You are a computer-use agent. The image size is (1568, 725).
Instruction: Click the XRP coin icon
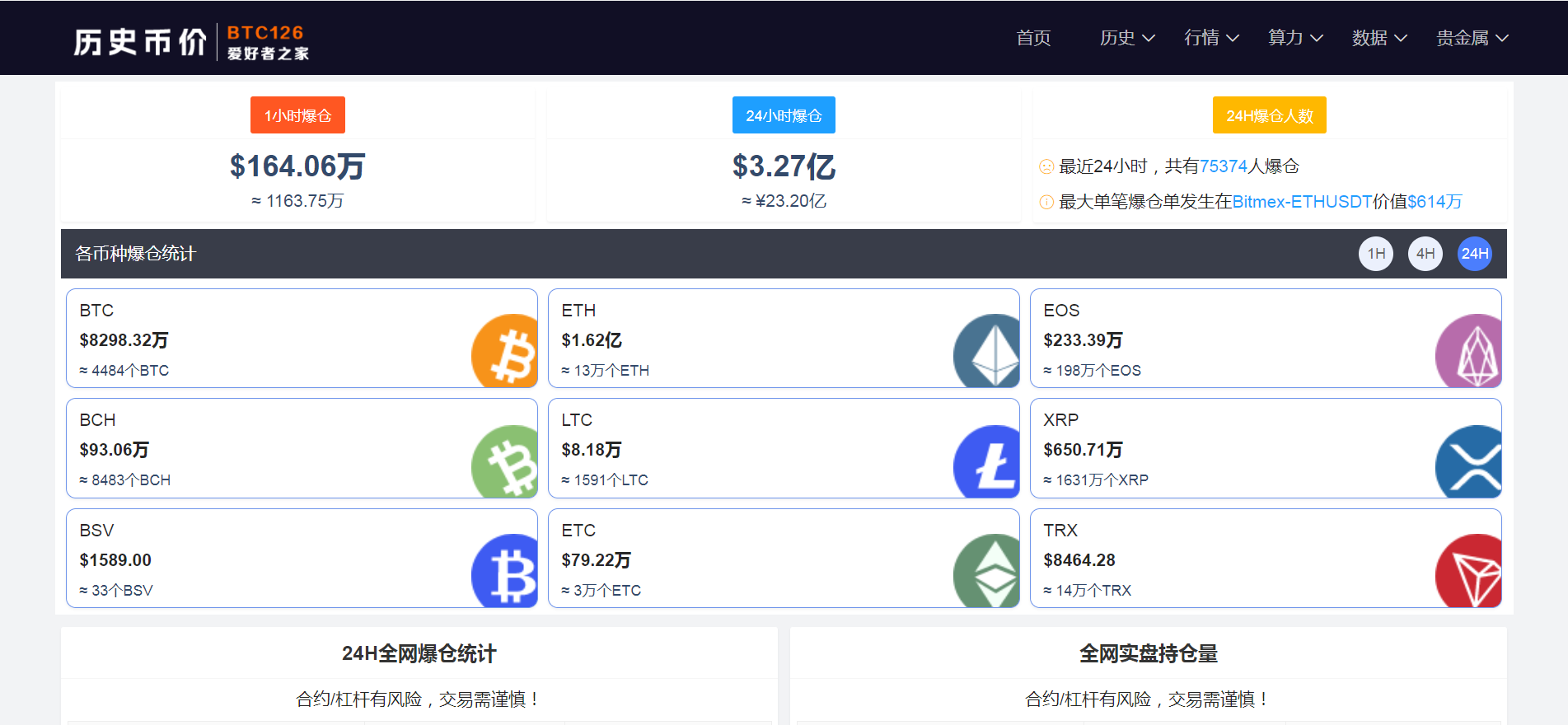[1469, 461]
